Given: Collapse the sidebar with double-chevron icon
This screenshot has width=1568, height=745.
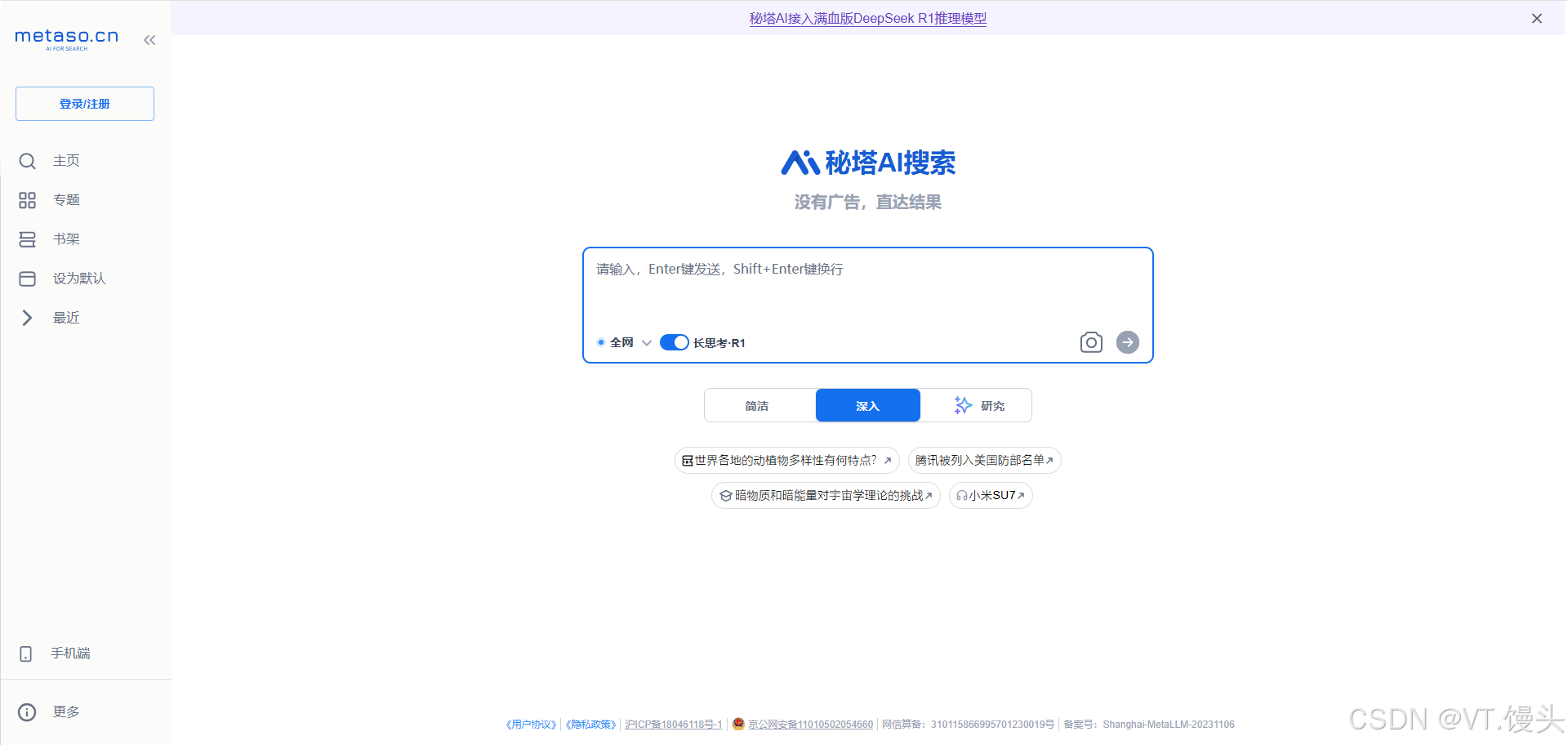Looking at the screenshot, I should 149,40.
